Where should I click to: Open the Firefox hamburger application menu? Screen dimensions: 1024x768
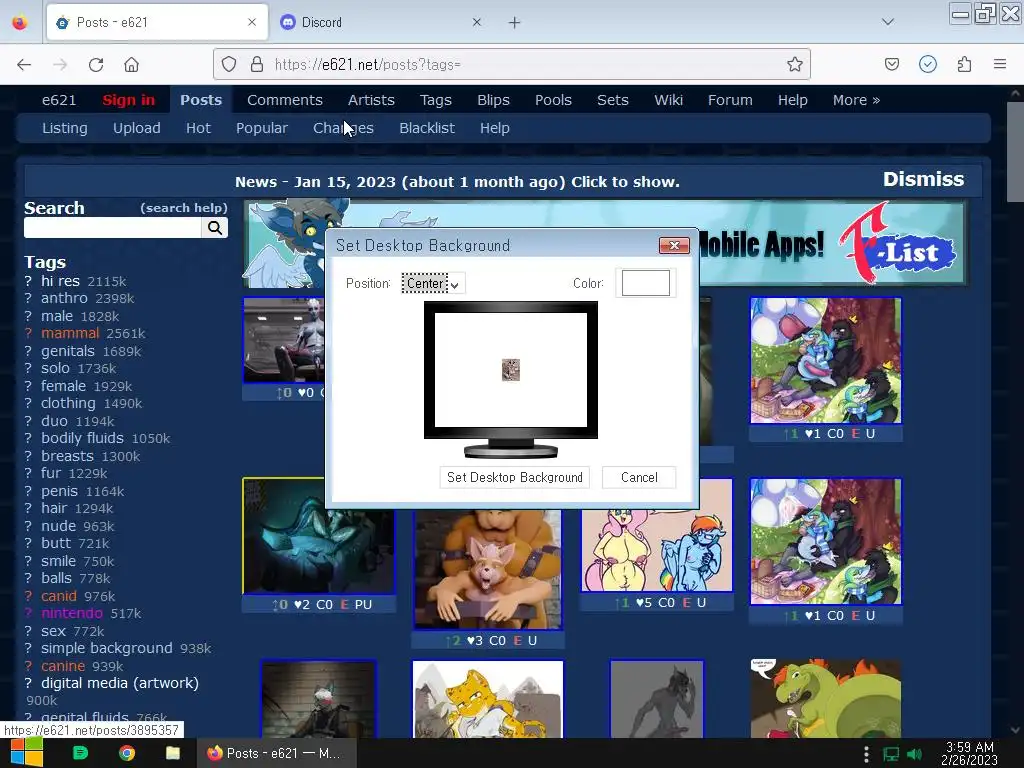pos(1000,64)
